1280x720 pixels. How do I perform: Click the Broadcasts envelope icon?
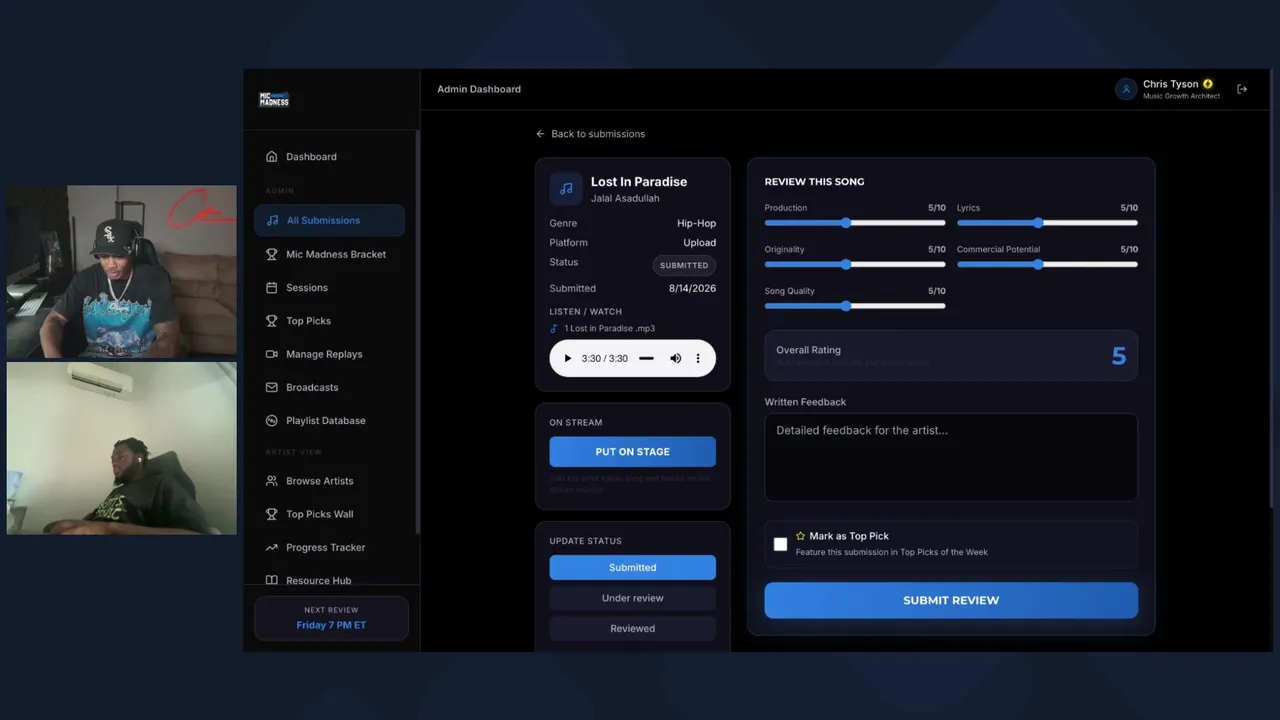click(x=271, y=387)
